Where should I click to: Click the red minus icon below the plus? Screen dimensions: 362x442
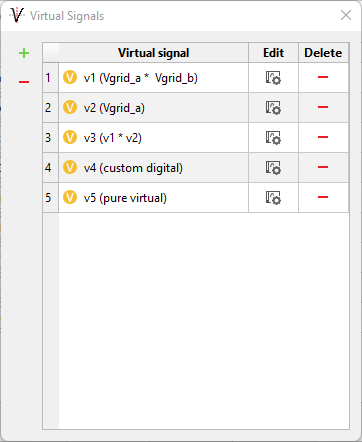[24, 82]
